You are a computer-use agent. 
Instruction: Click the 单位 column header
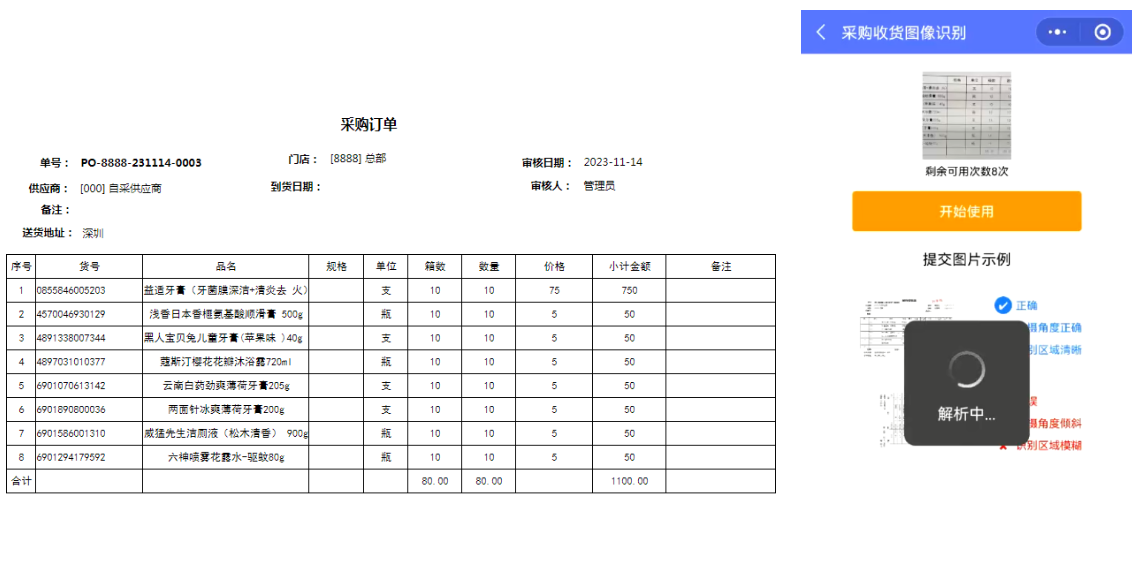tap(386, 267)
